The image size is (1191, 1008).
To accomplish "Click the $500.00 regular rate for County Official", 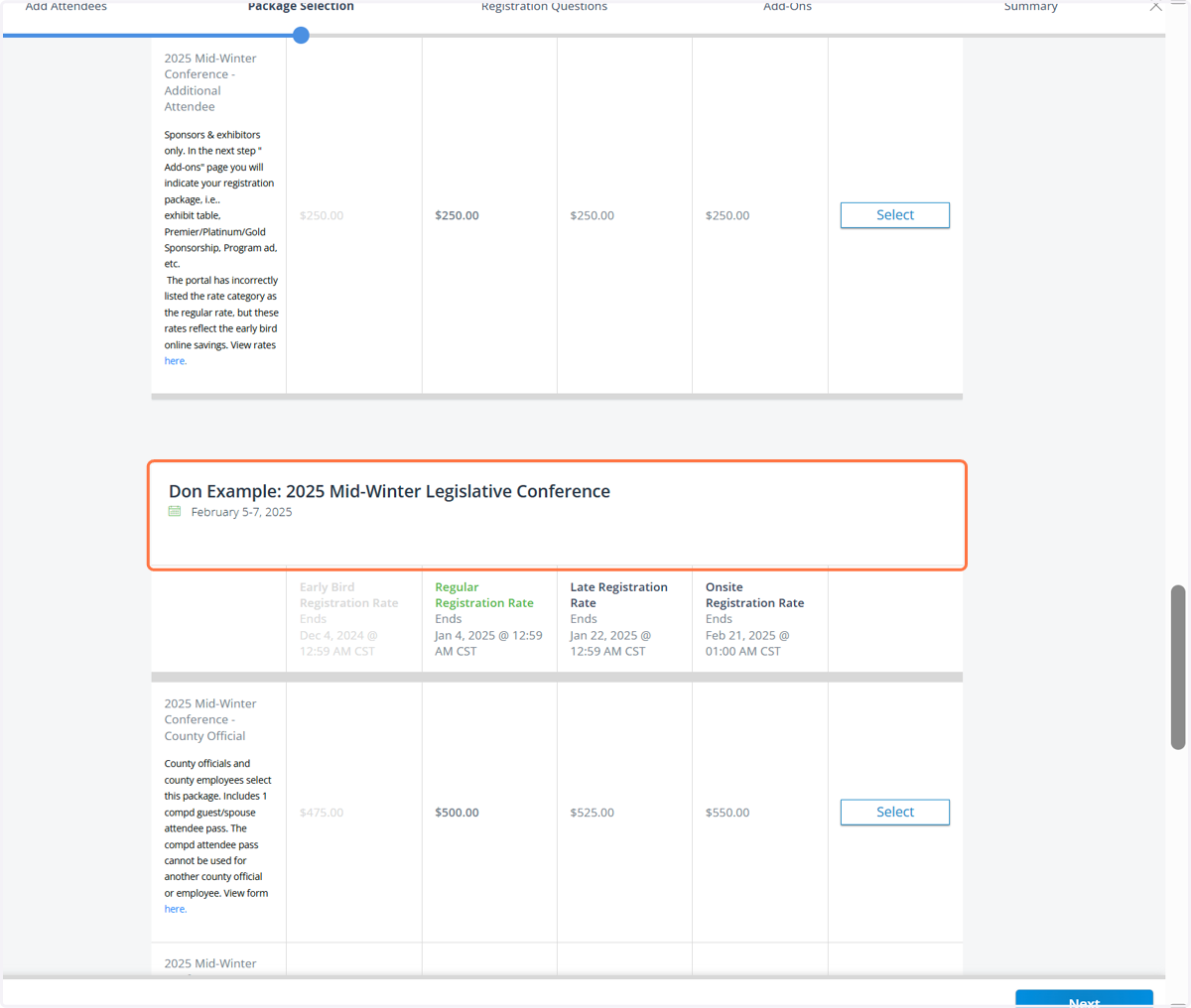I will tap(457, 813).
